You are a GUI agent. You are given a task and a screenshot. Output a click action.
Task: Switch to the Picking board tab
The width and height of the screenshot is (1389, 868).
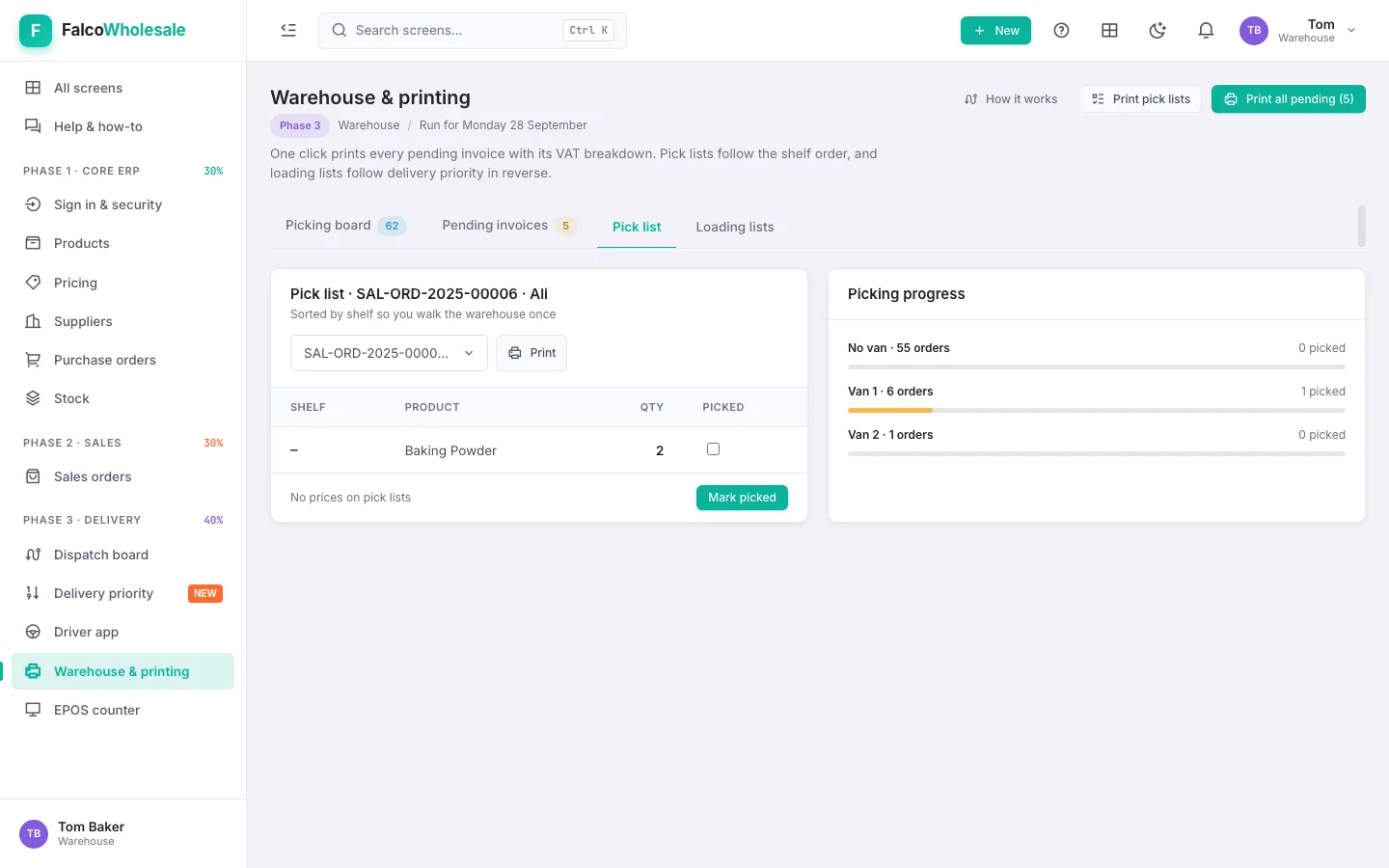[345, 226]
